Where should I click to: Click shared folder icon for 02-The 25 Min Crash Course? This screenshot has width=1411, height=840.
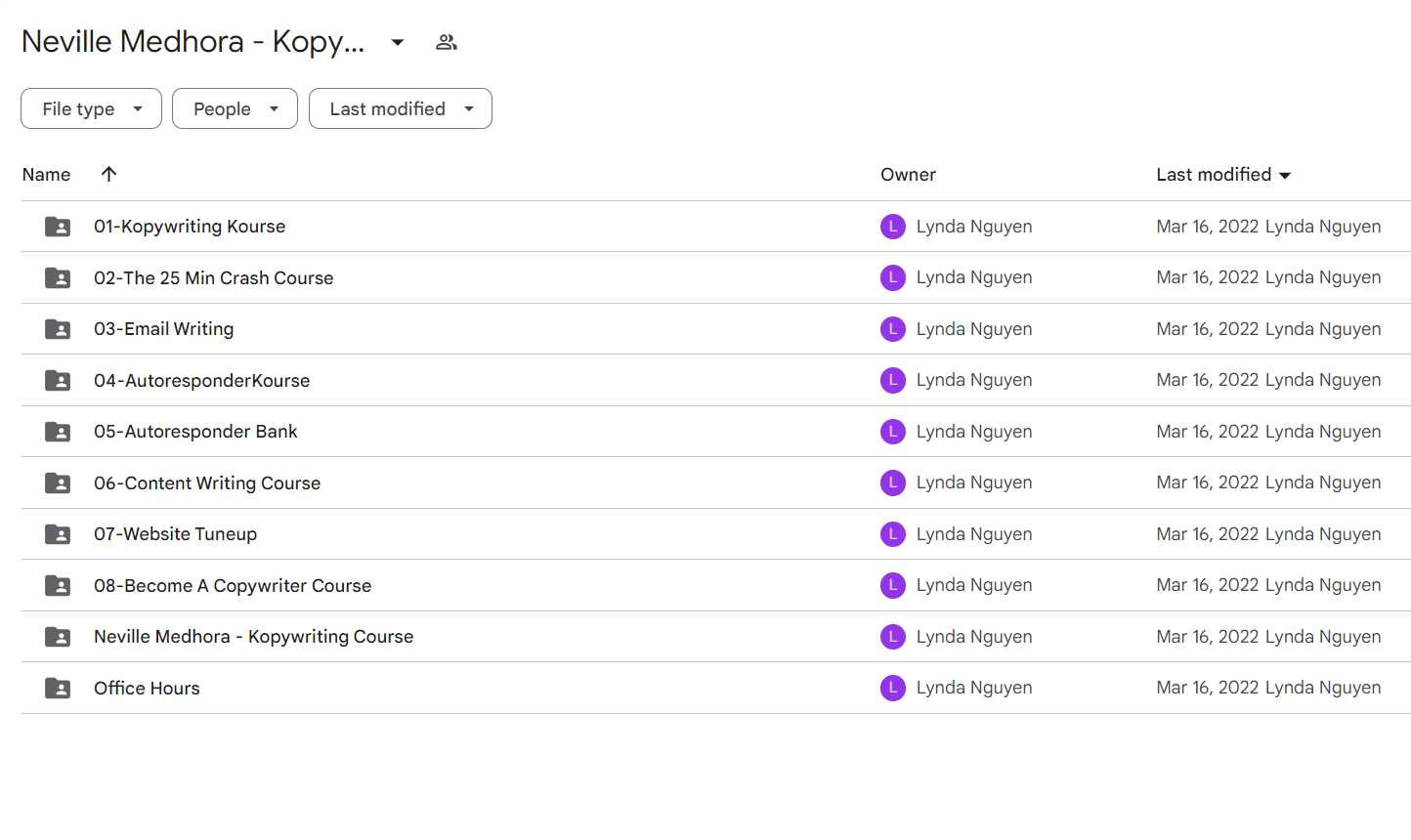point(58,278)
